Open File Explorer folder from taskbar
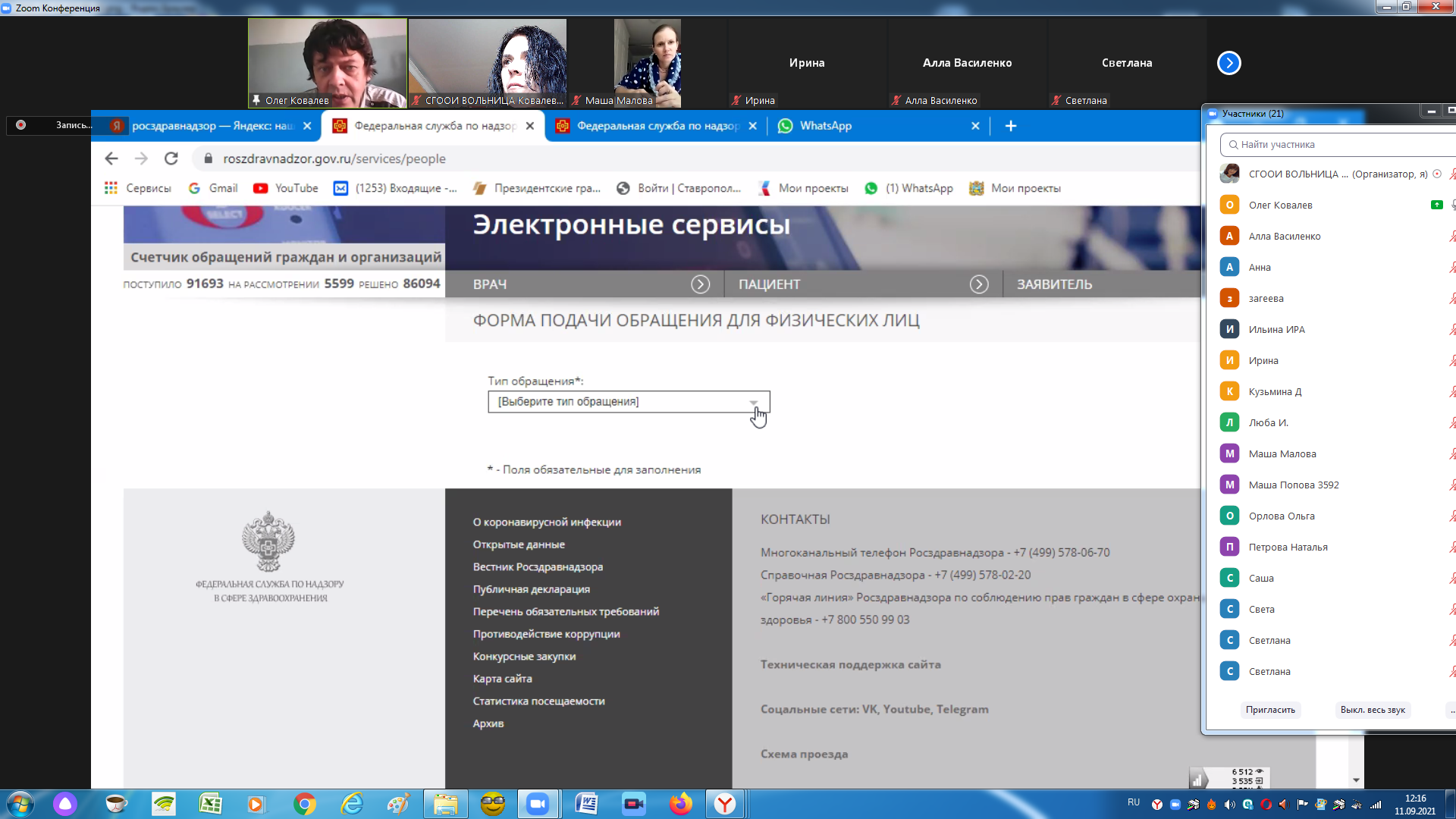 (445, 804)
